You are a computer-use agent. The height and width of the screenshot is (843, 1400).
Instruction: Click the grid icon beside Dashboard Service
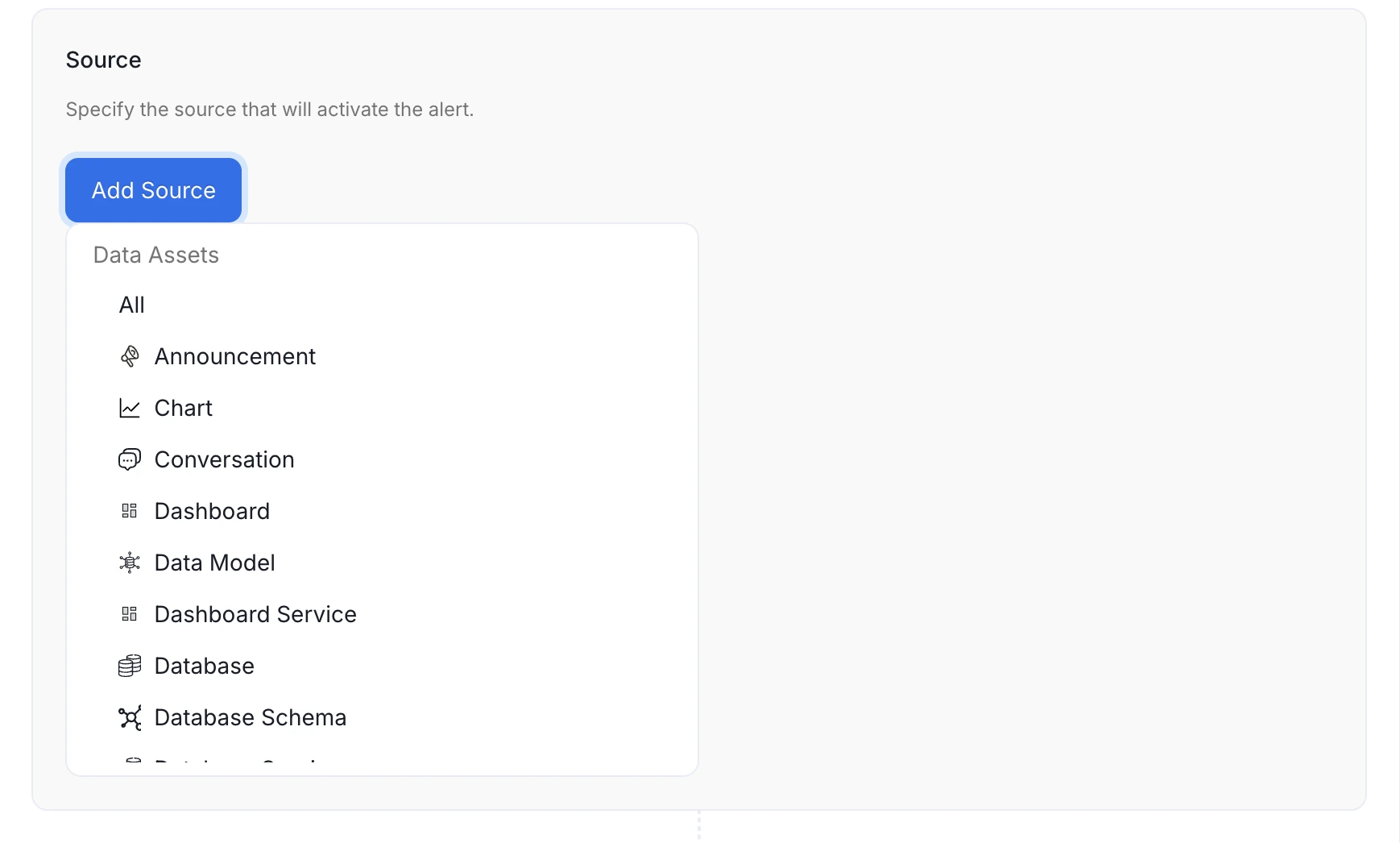[130, 614]
